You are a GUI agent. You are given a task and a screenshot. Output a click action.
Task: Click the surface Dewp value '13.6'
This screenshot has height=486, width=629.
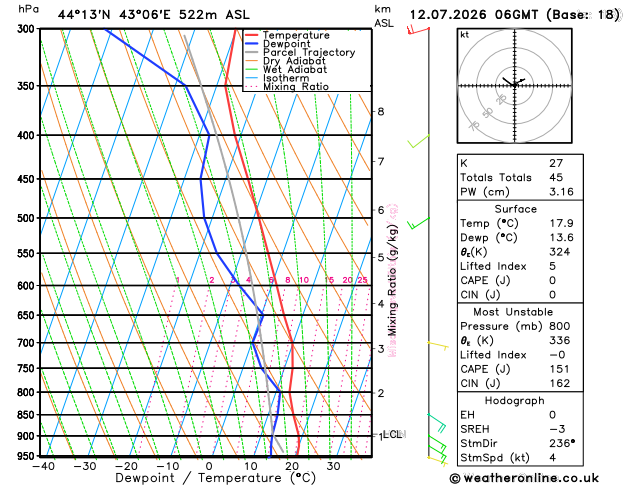561,237
